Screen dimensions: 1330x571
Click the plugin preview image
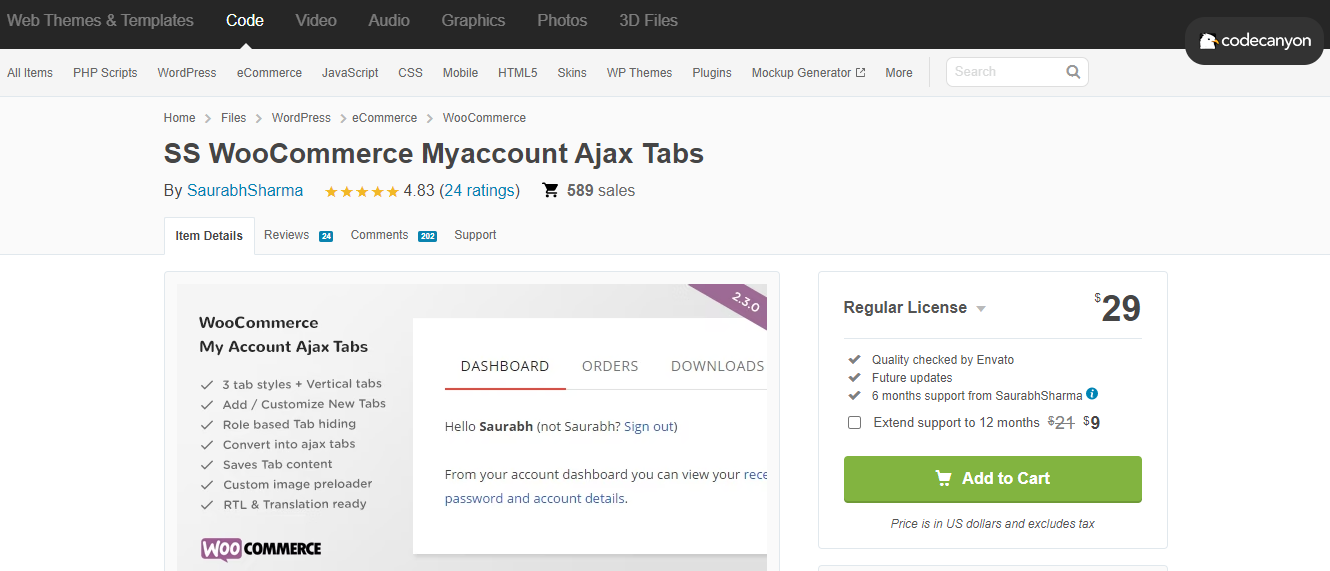(x=472, y=427)
